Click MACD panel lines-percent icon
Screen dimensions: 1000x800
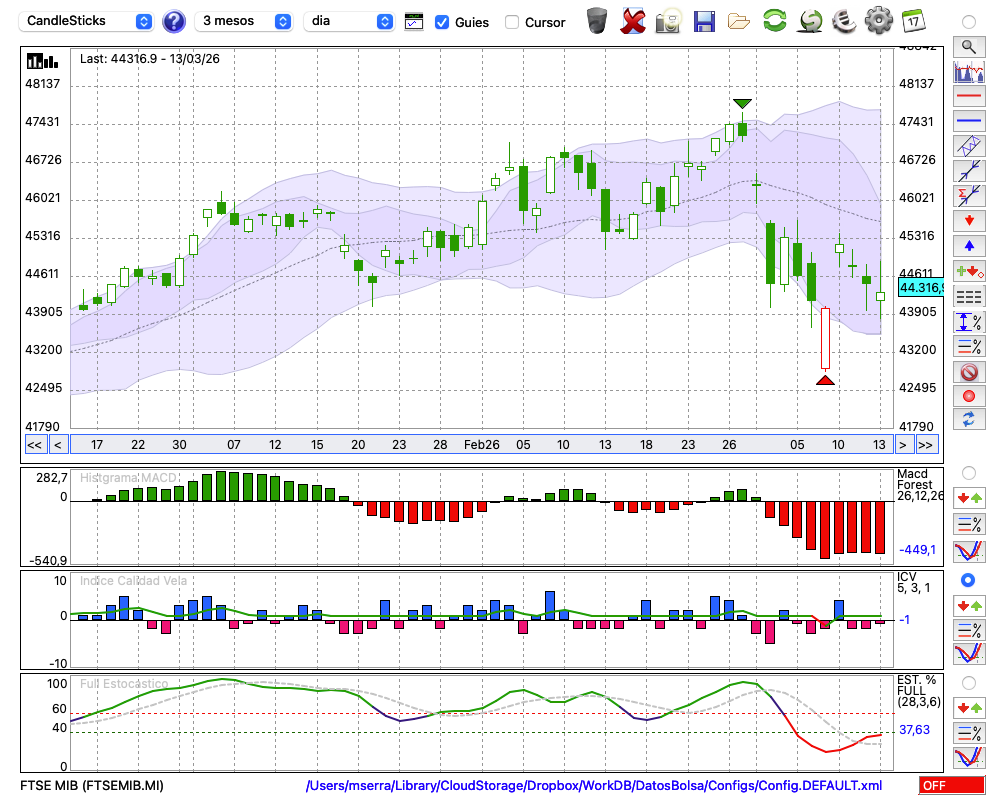point(969,524)
